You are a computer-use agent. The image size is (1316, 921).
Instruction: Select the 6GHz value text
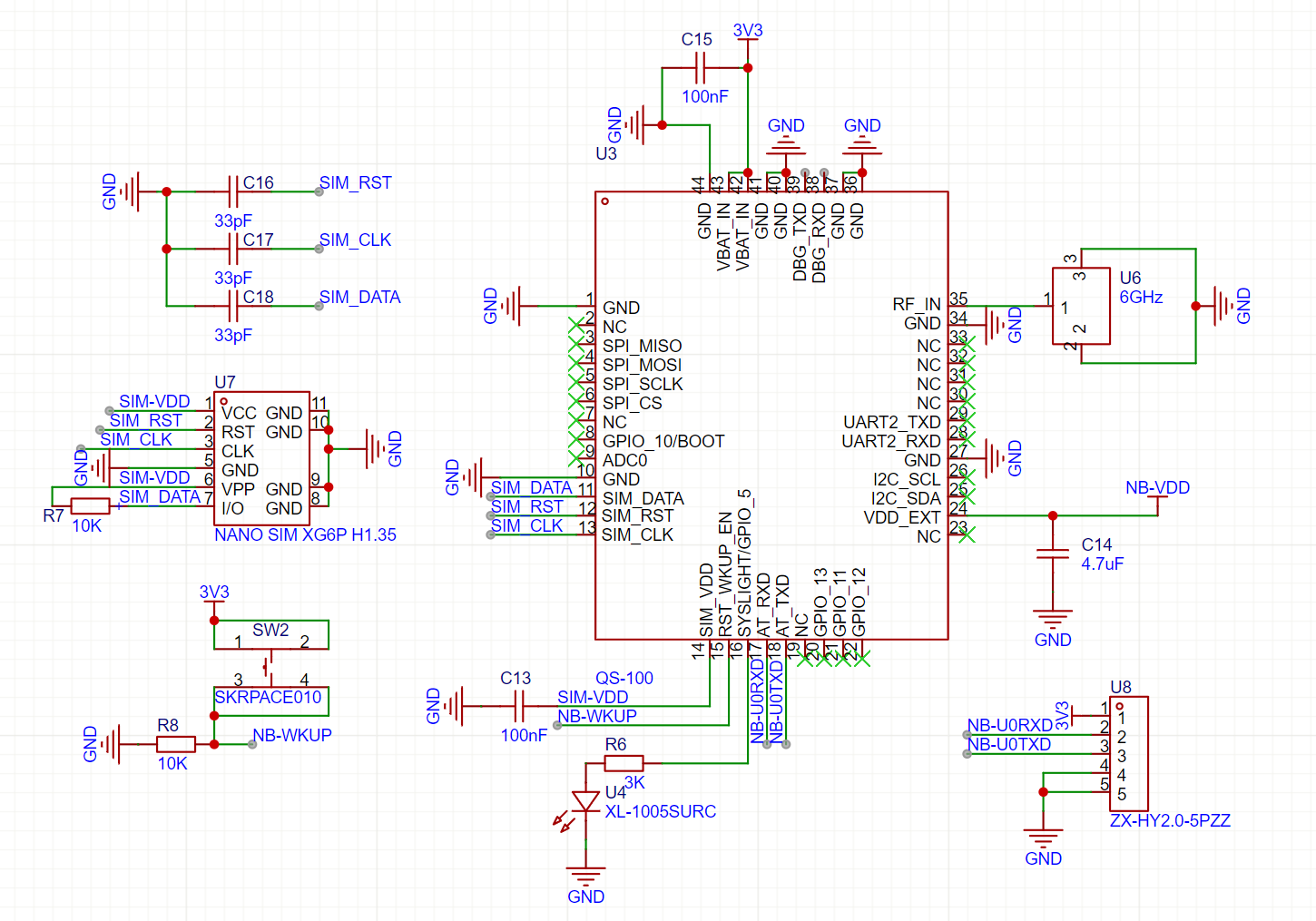coord(1141,297)
